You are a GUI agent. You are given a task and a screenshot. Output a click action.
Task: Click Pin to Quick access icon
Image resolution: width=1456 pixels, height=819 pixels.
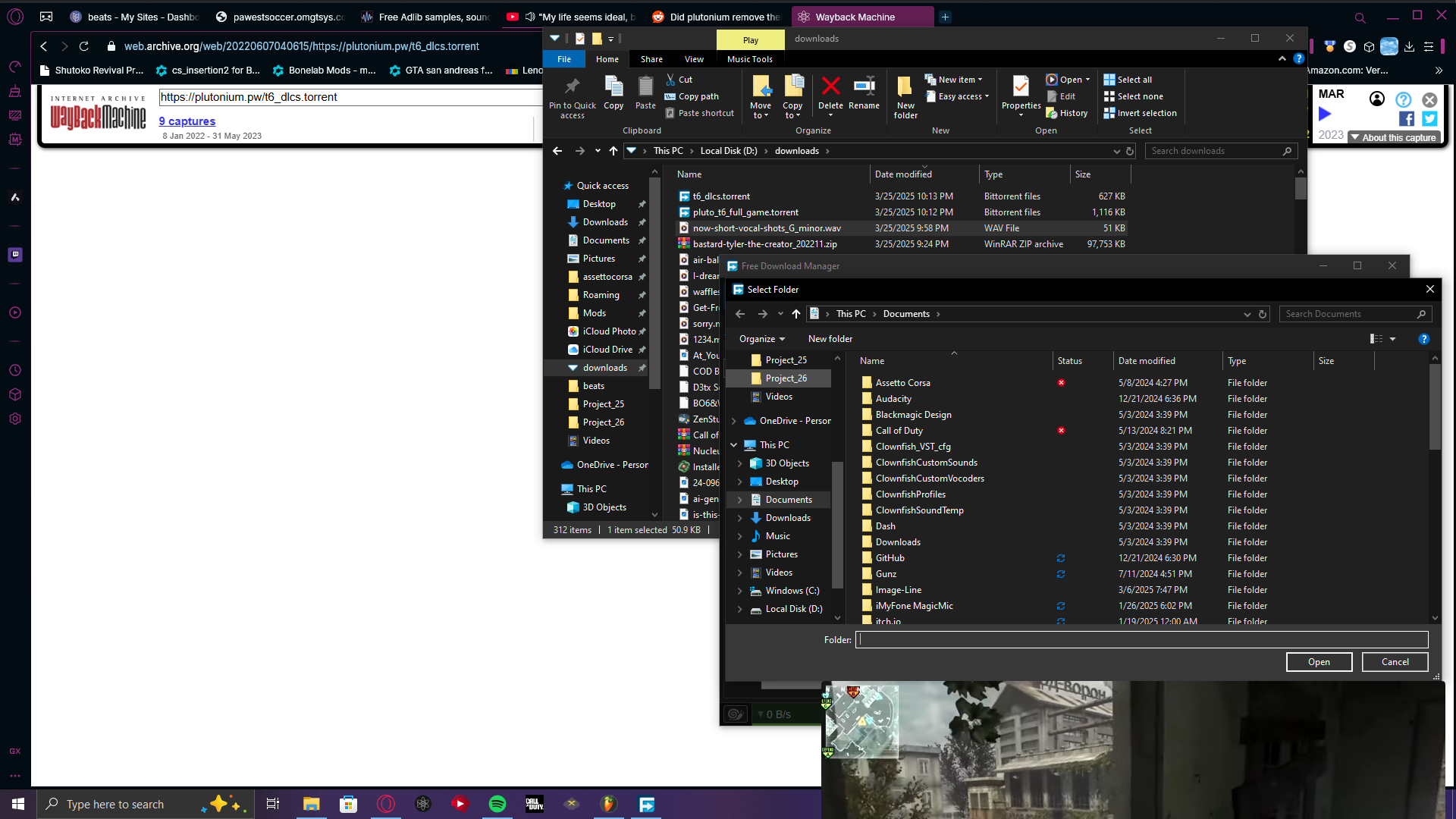(573, 97)
